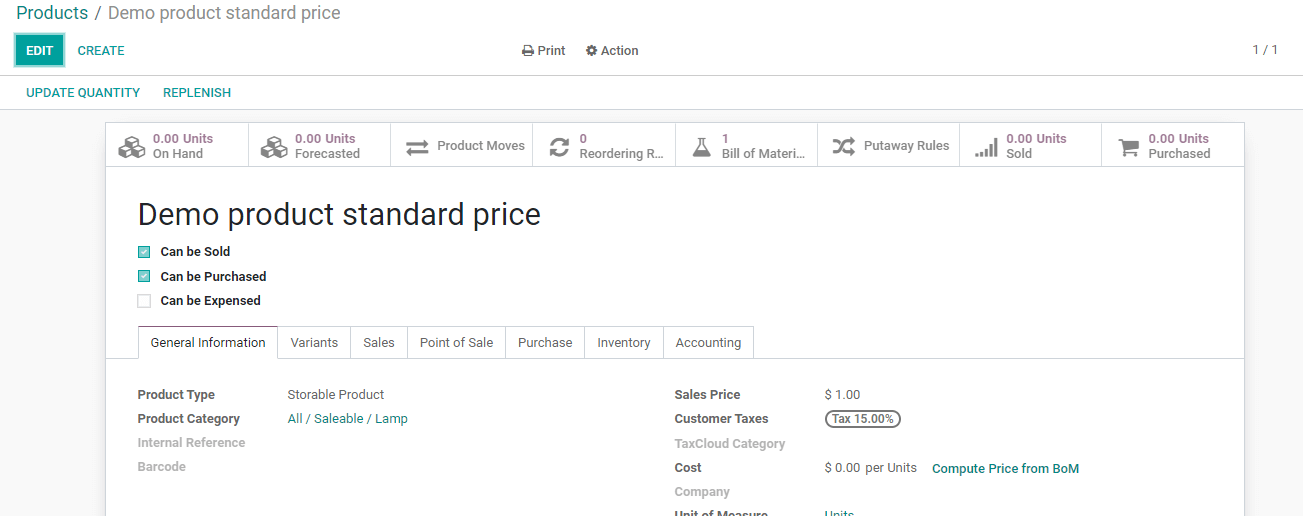The image size is (1303, 516).
Task: Click the On Hand boxes icon
Action: (x=132, y=147)
